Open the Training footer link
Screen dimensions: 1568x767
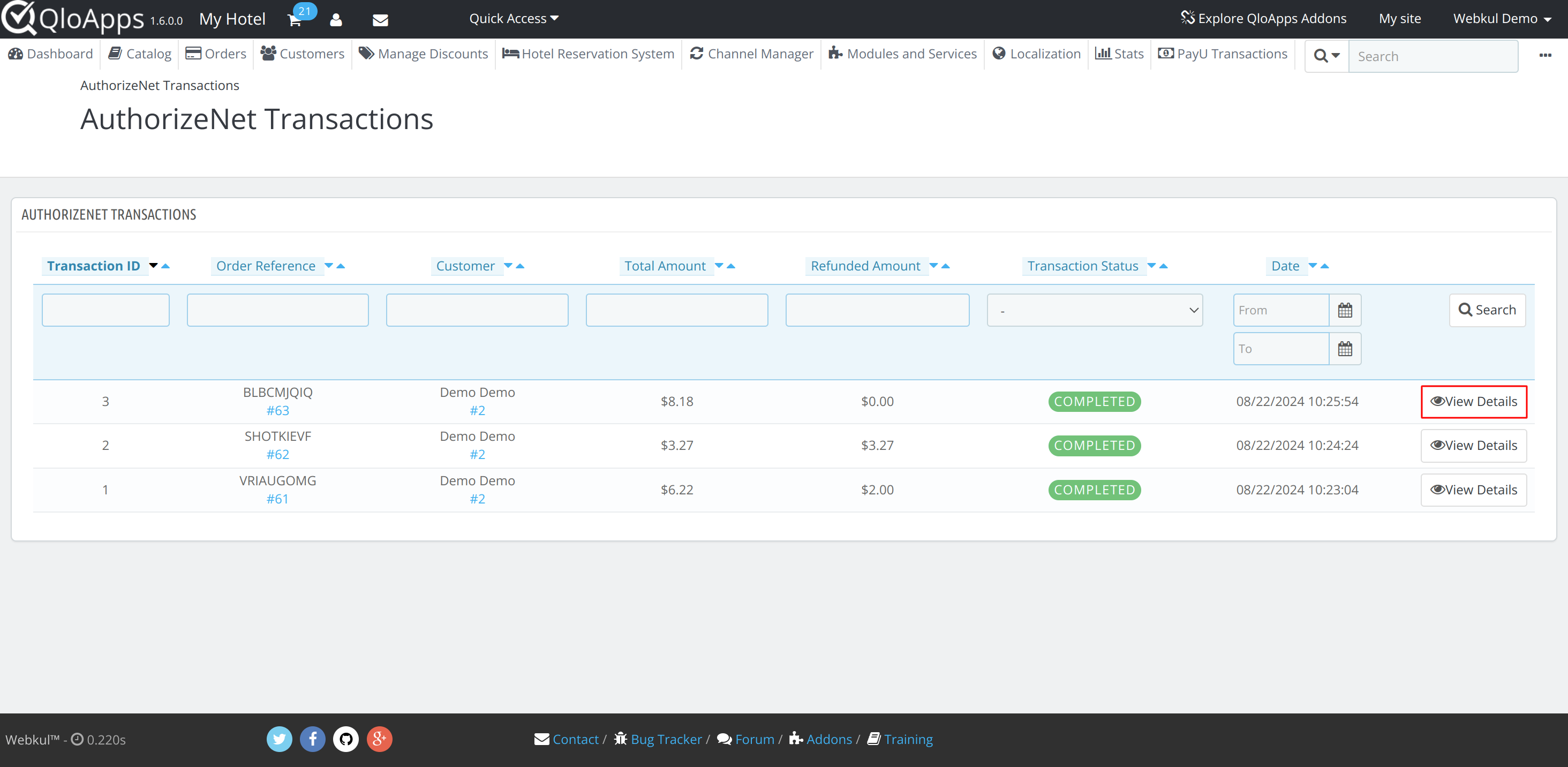900,739
